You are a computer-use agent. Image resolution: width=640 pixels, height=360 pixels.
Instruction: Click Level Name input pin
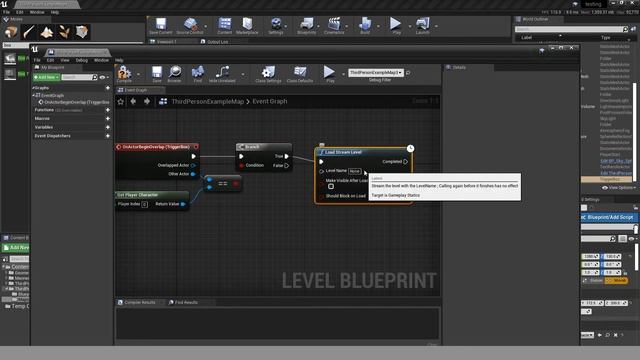[x=322, y=171]
